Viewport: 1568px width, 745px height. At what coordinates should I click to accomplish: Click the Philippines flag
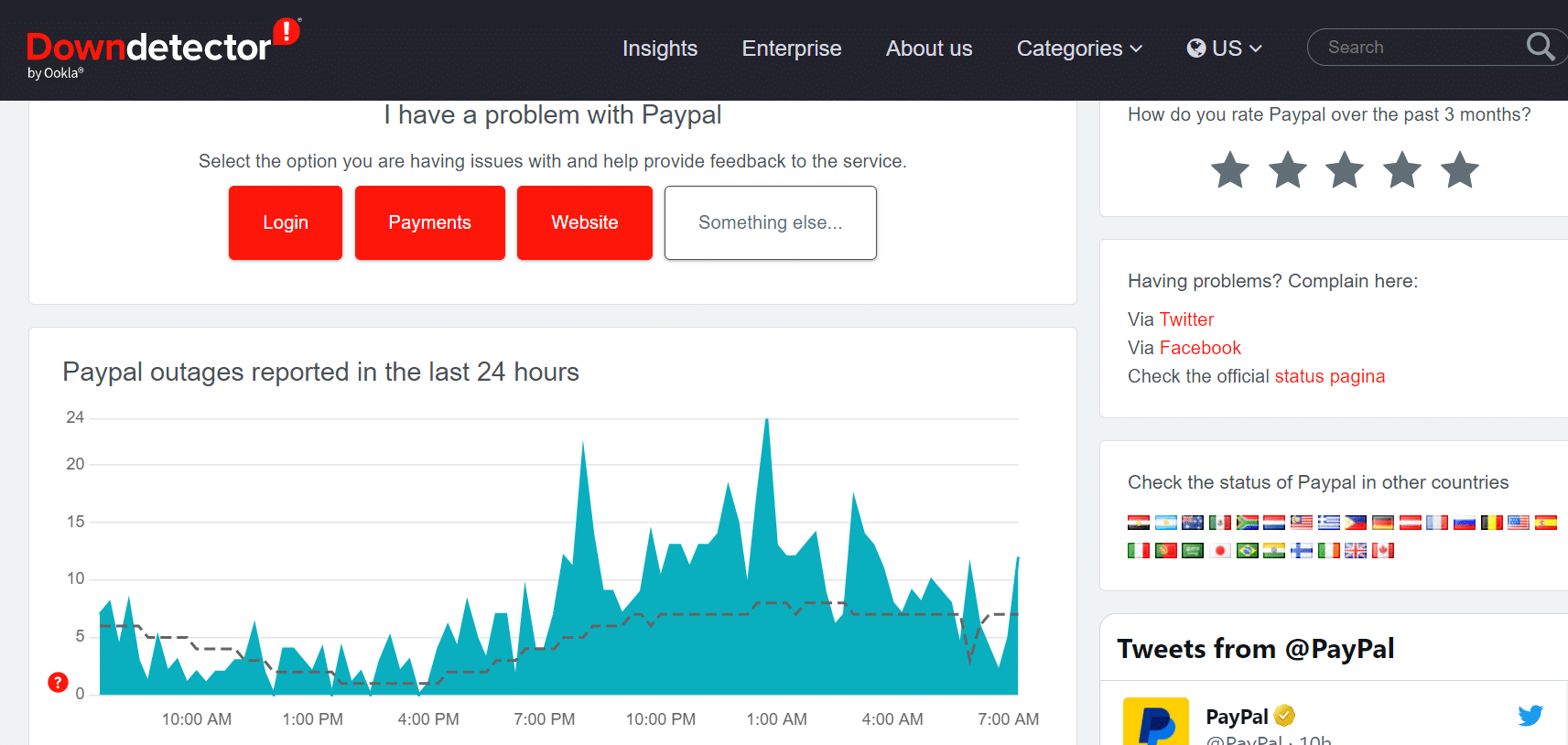click(x=1356, y=523)
